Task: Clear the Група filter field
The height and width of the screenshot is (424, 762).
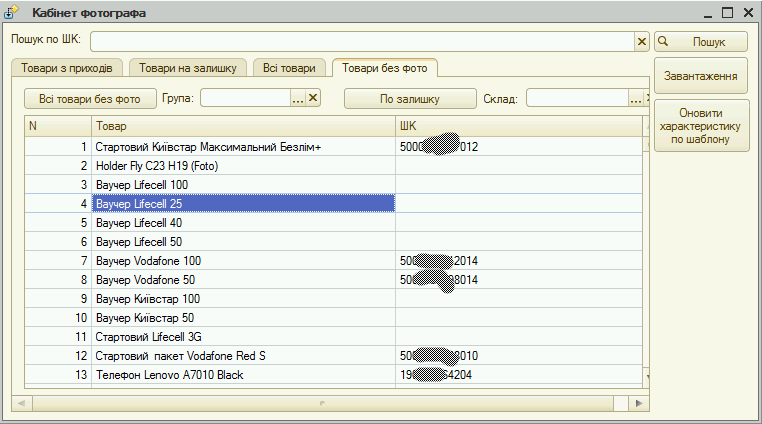Action: click(313, 98)
